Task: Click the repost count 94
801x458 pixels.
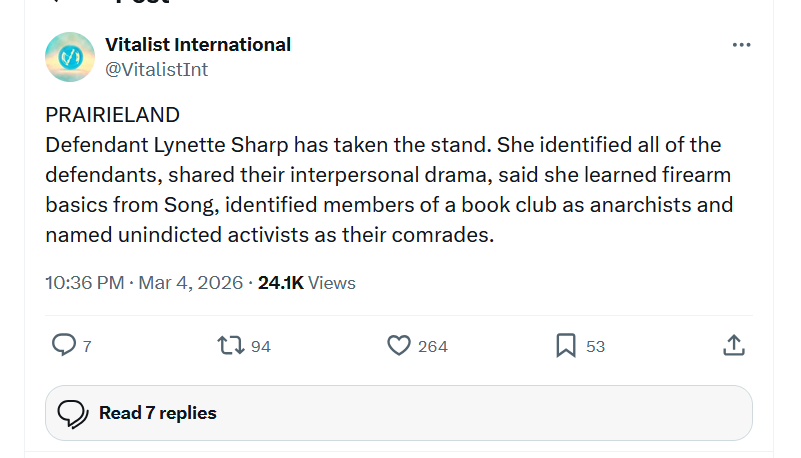Action: tap(261, 346)
